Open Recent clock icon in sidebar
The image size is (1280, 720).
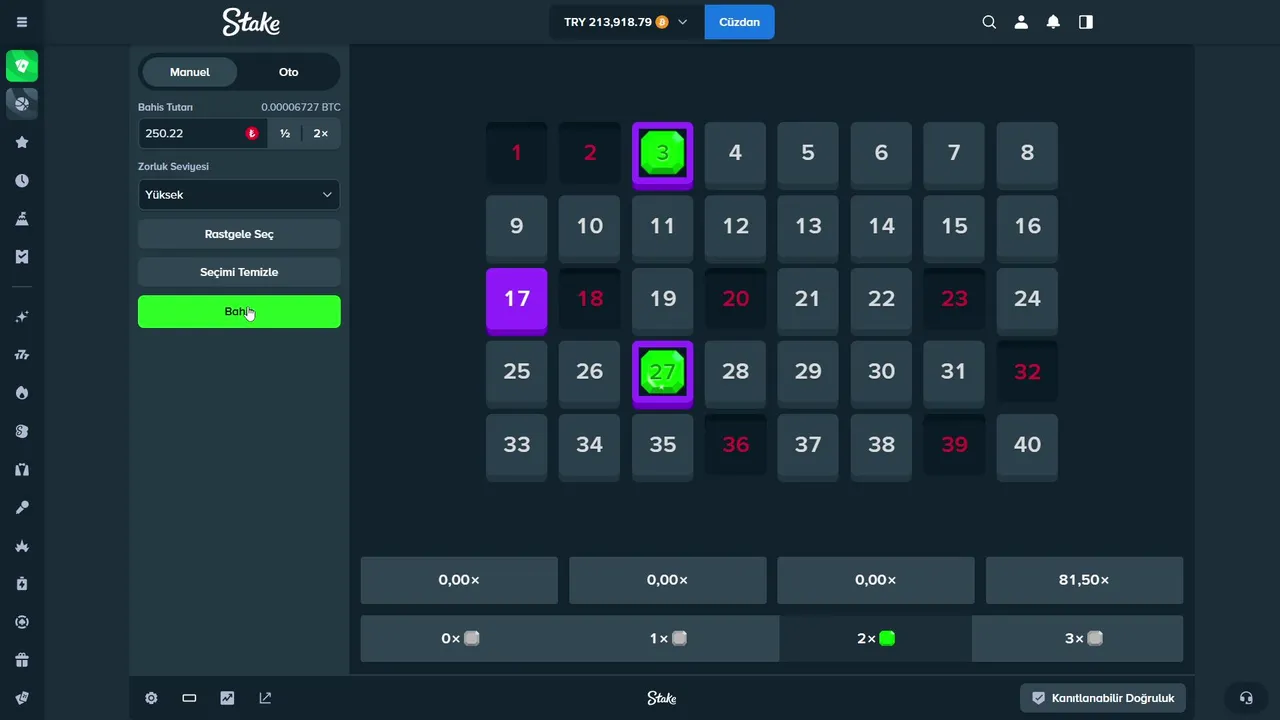22,181
